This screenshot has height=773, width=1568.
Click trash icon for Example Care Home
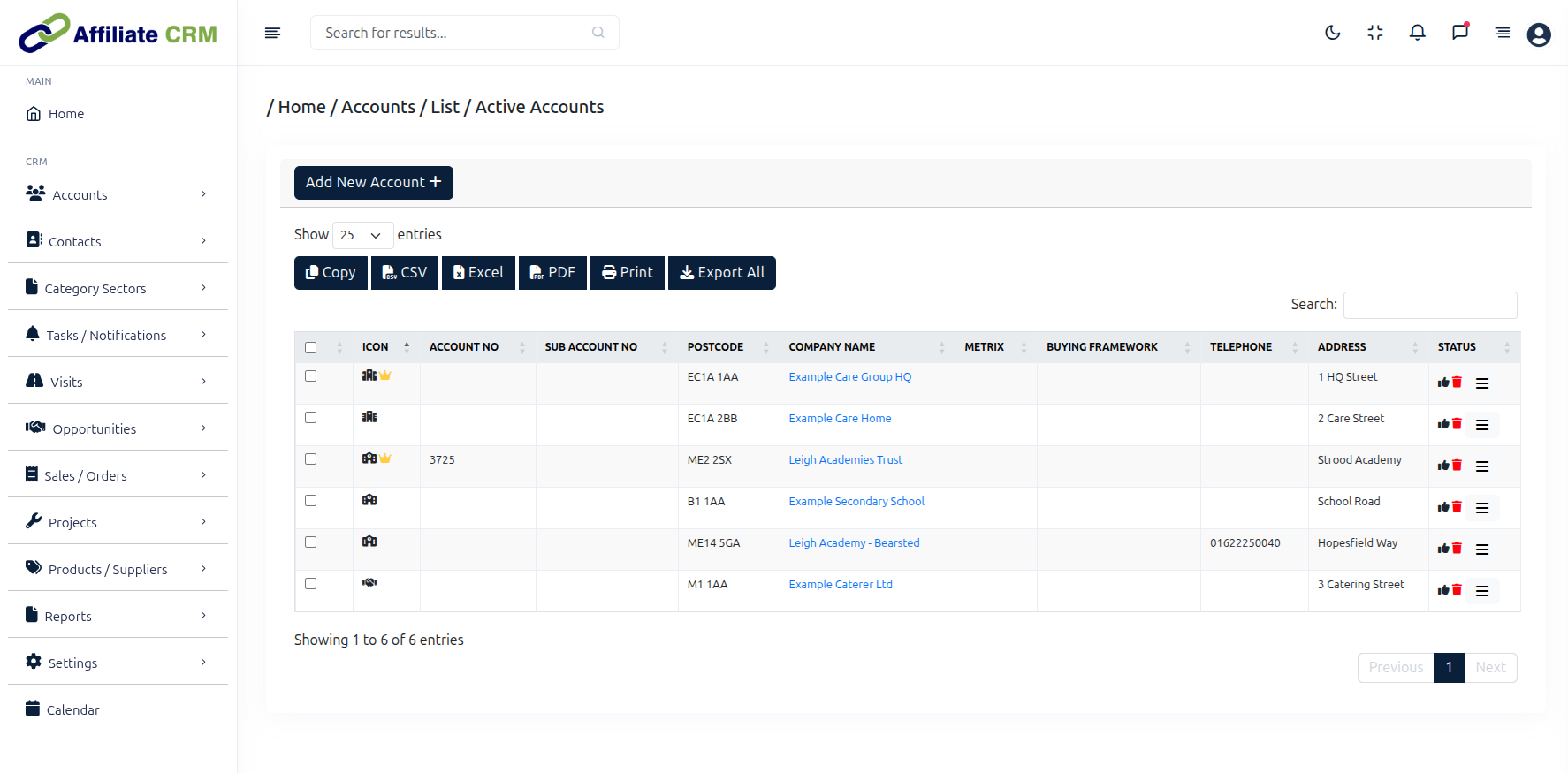[1457, 424]
